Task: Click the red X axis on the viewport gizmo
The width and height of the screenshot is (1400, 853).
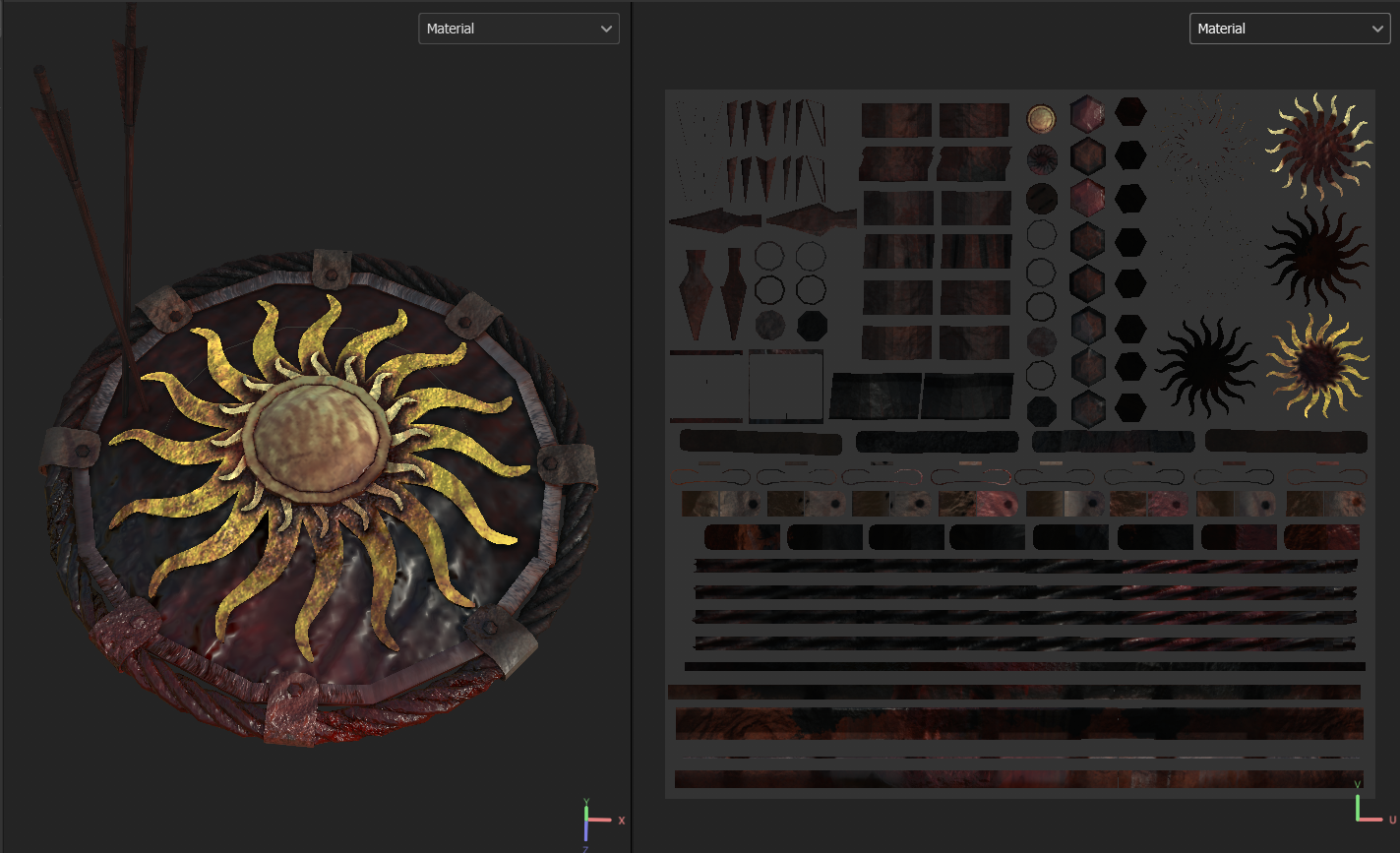Action: click(600, 820)
